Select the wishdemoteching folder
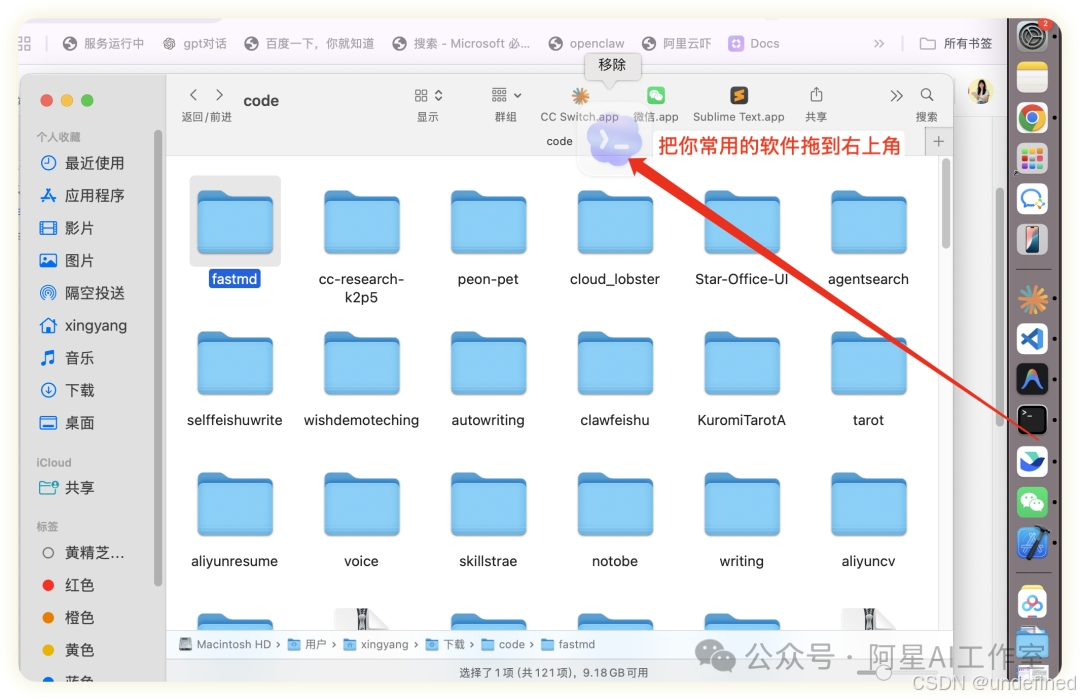The width and height of the screenshot is (1080, 700). tap(362, 363)
